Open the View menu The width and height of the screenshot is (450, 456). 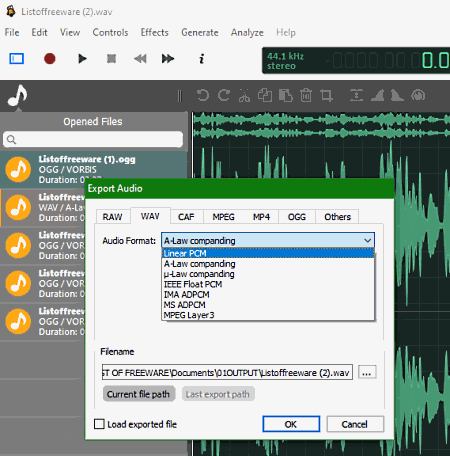coord(70,32)
